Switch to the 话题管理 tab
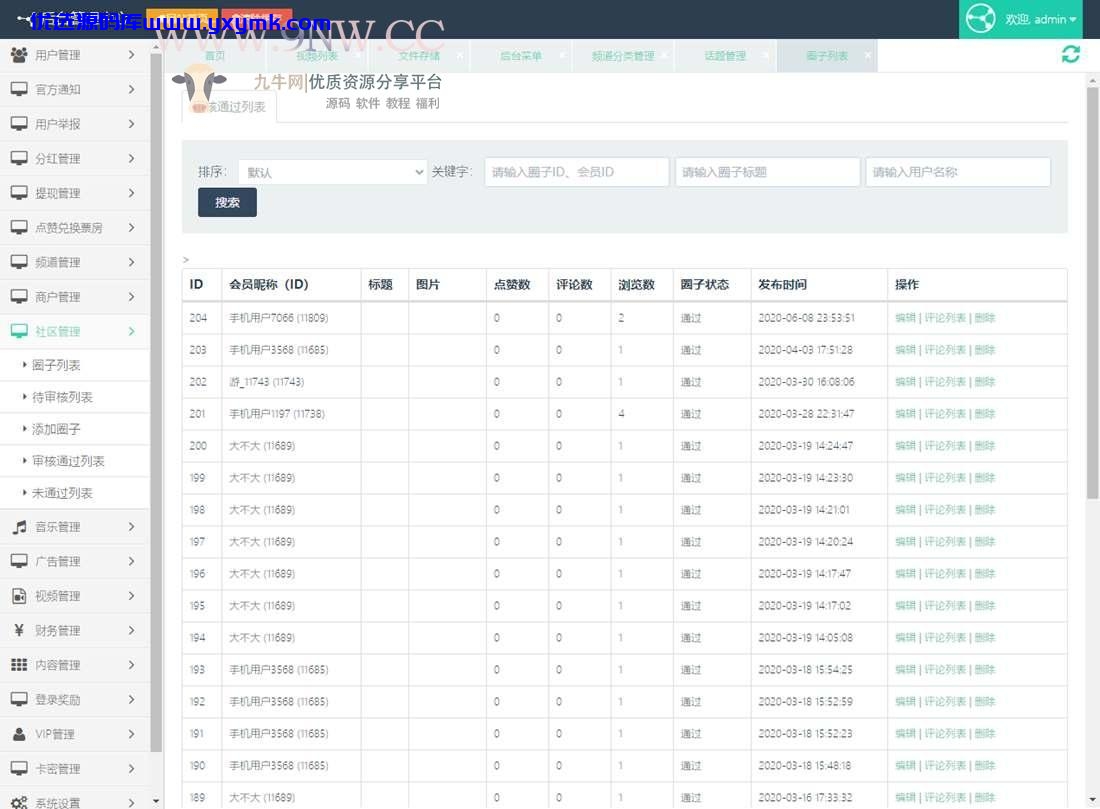This screenshot has width=1100, height=809. coord(725,55)
